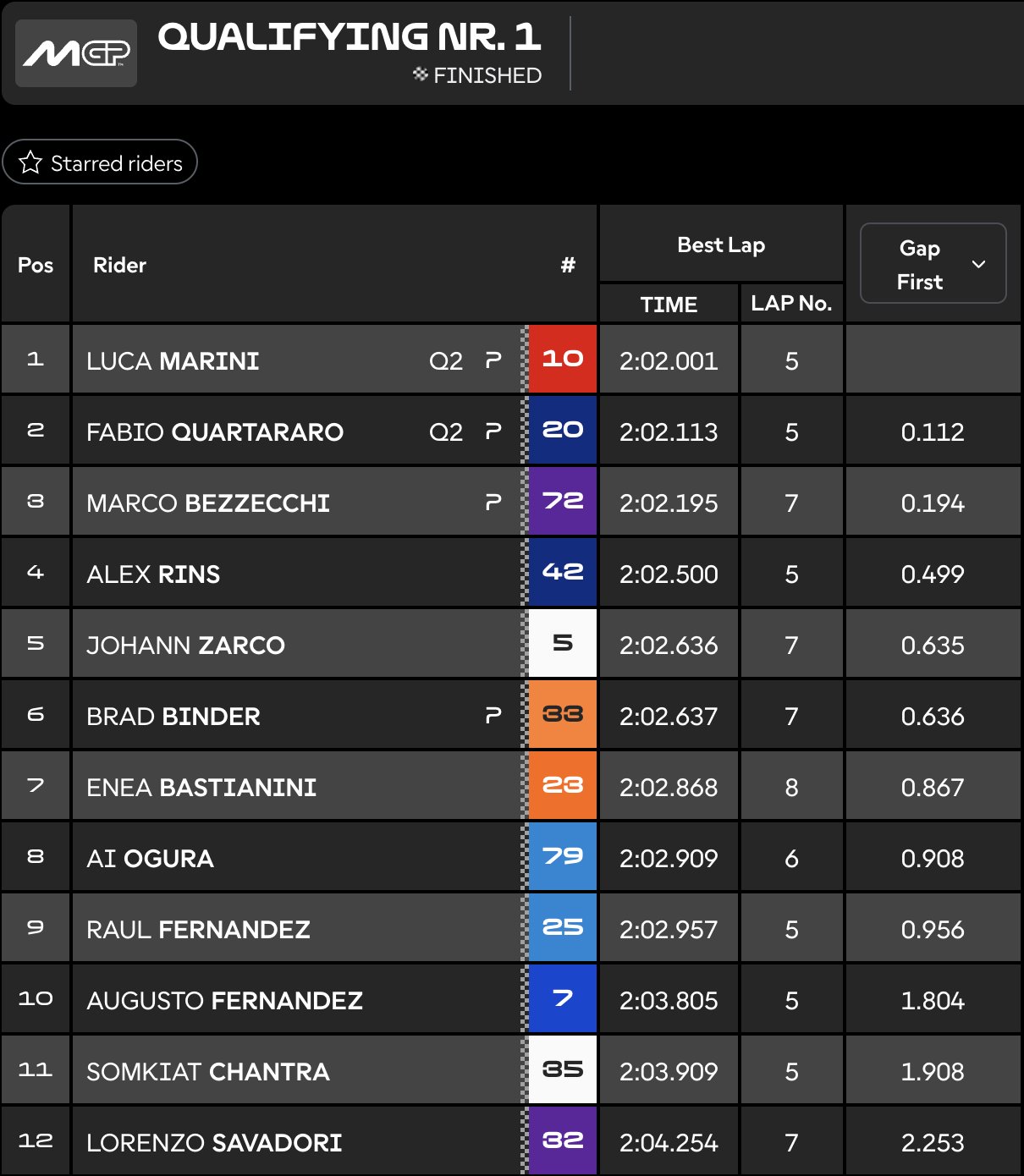Click the star icon in Starred riders
Viewport: 1024px width, 1176px height.
tap(30, 162)
